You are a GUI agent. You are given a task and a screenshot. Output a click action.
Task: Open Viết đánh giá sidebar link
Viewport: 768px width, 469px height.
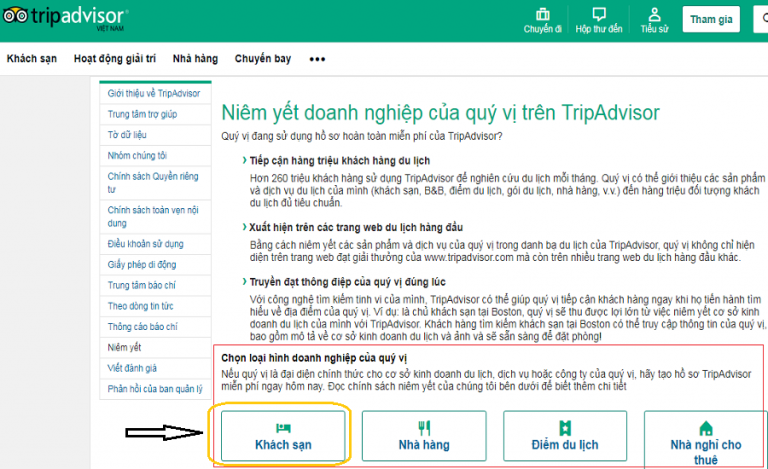(x=132, y=368)
